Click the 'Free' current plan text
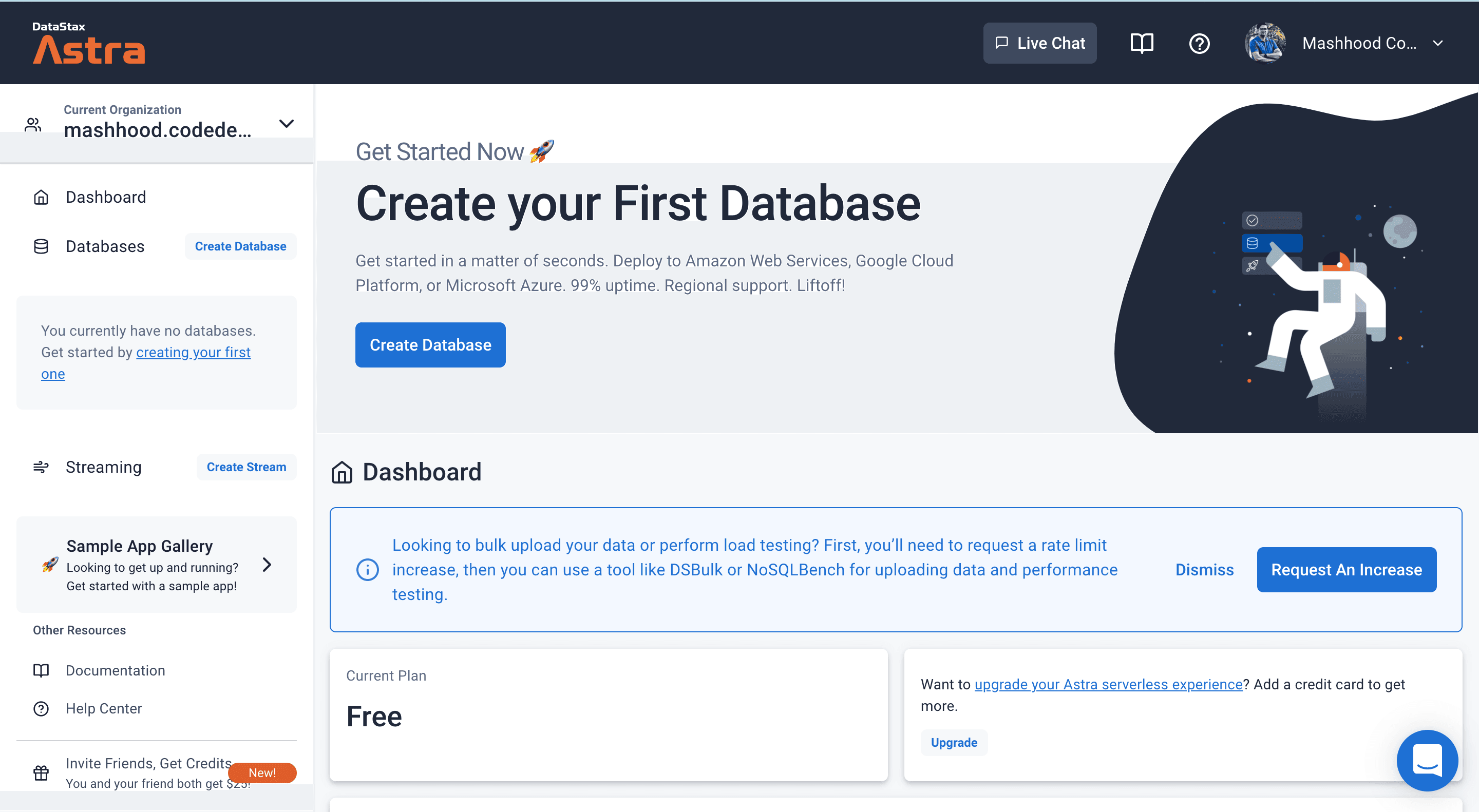The image size is (1479, 812). tap(374, 717)
